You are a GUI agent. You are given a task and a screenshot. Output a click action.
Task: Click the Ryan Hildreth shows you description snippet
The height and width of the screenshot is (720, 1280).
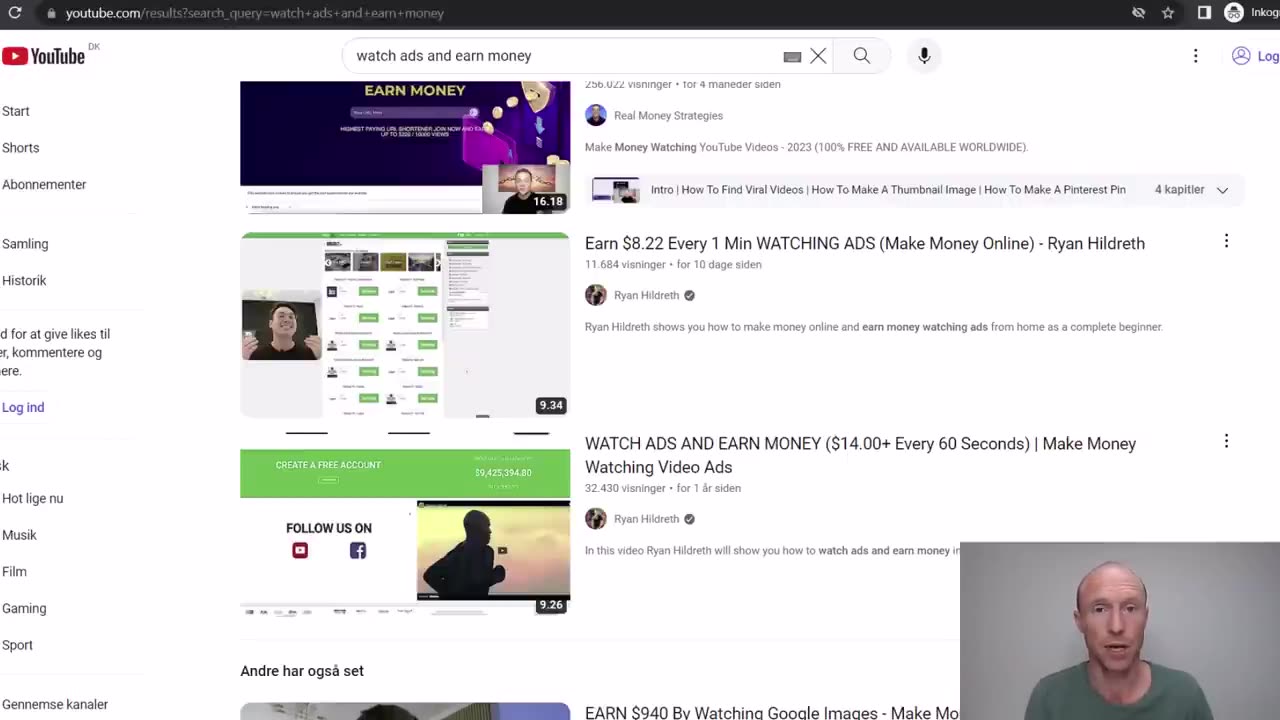coord(873,327)
